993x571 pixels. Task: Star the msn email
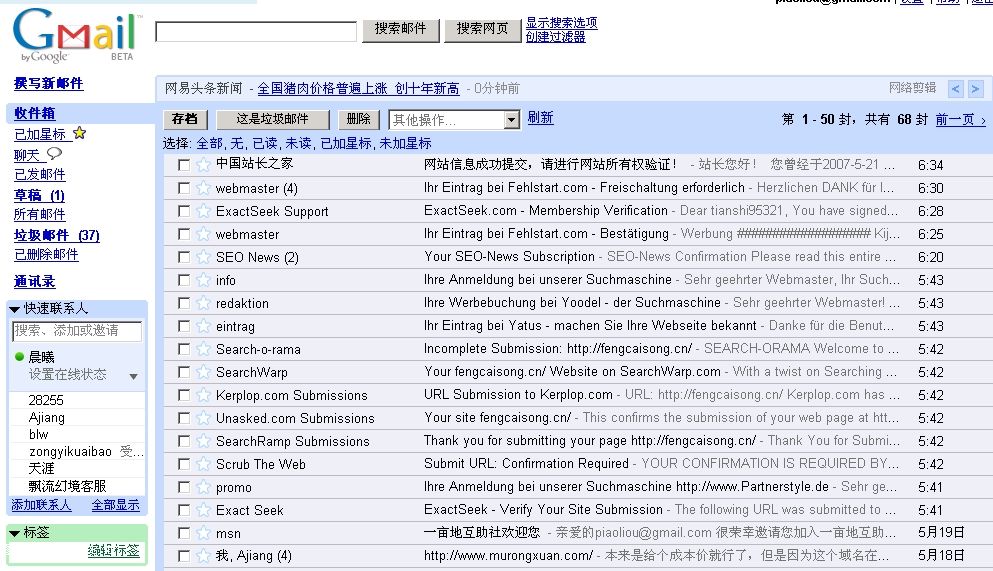203,533
